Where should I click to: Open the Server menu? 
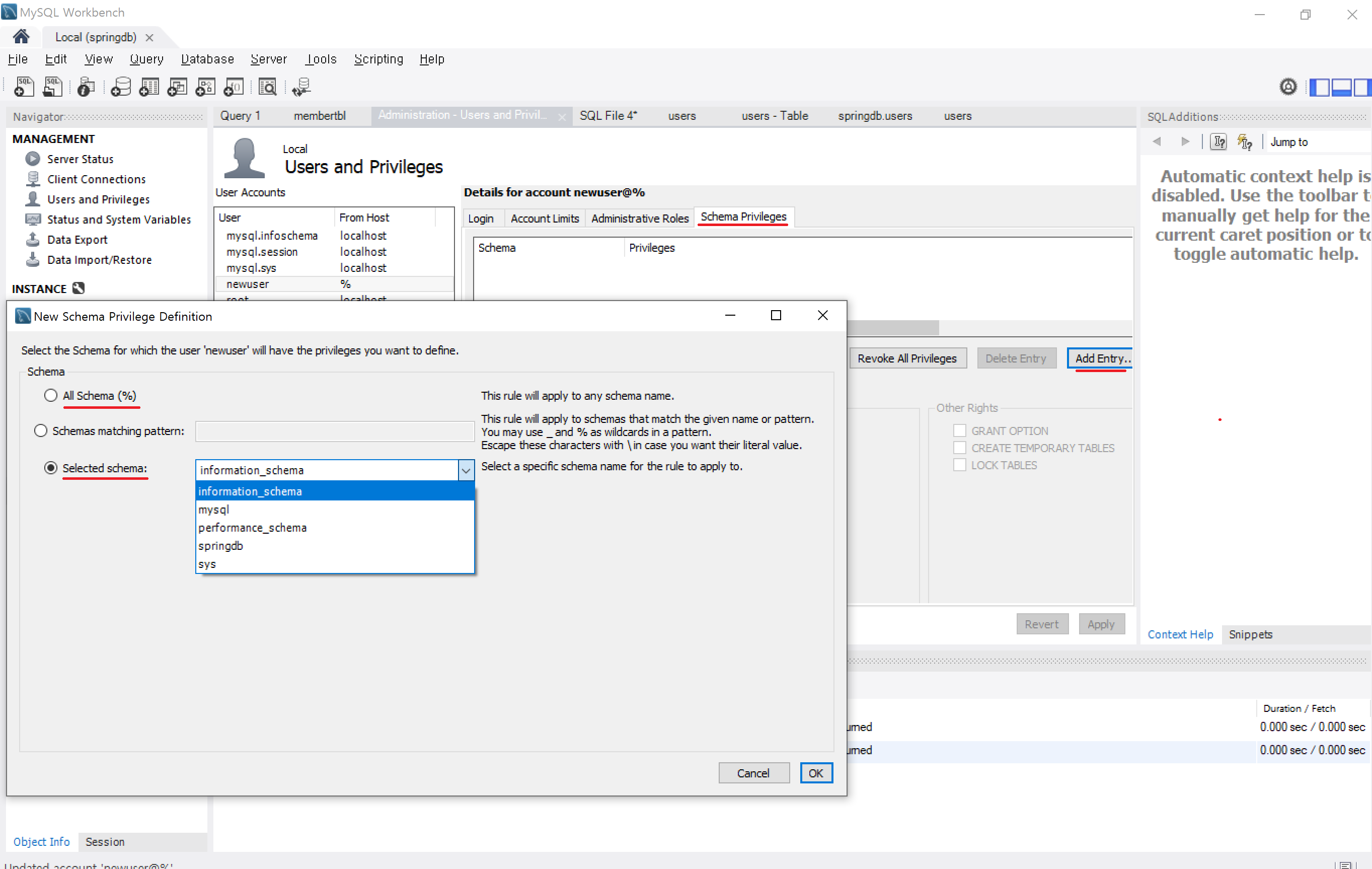pyautogui.click(x=268, y=59)
